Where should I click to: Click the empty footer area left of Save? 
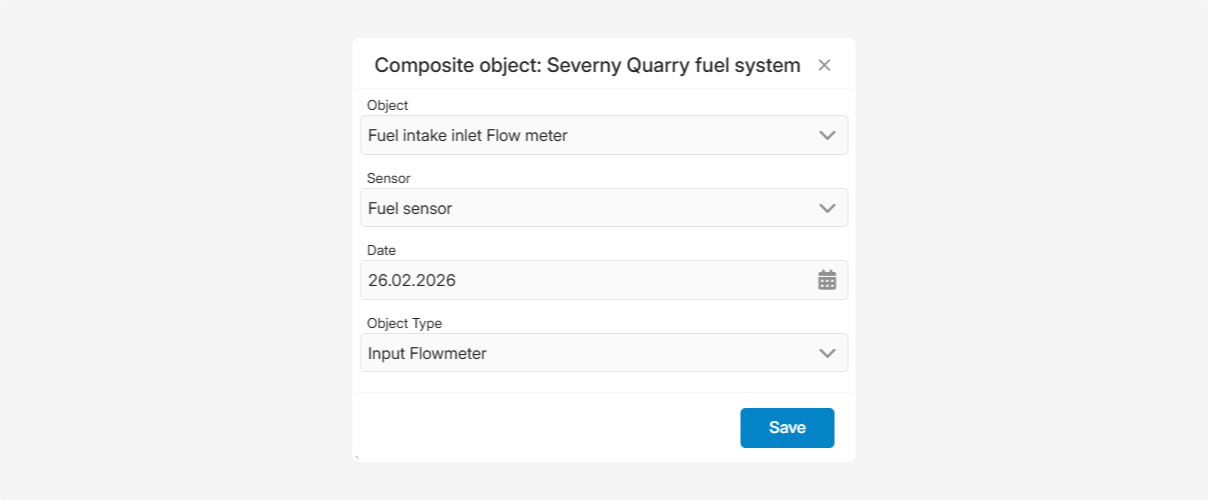[x=540, y=428]
